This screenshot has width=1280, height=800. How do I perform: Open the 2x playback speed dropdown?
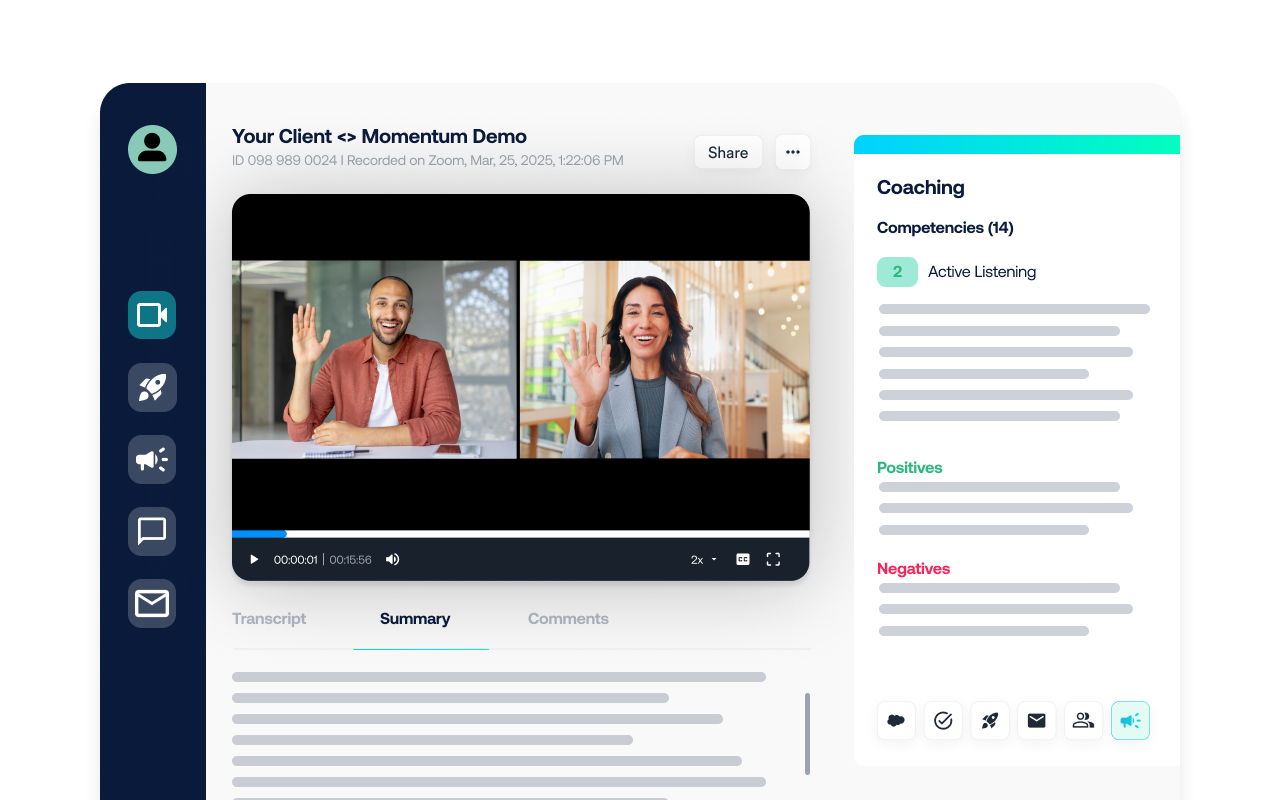pos(703,560)
